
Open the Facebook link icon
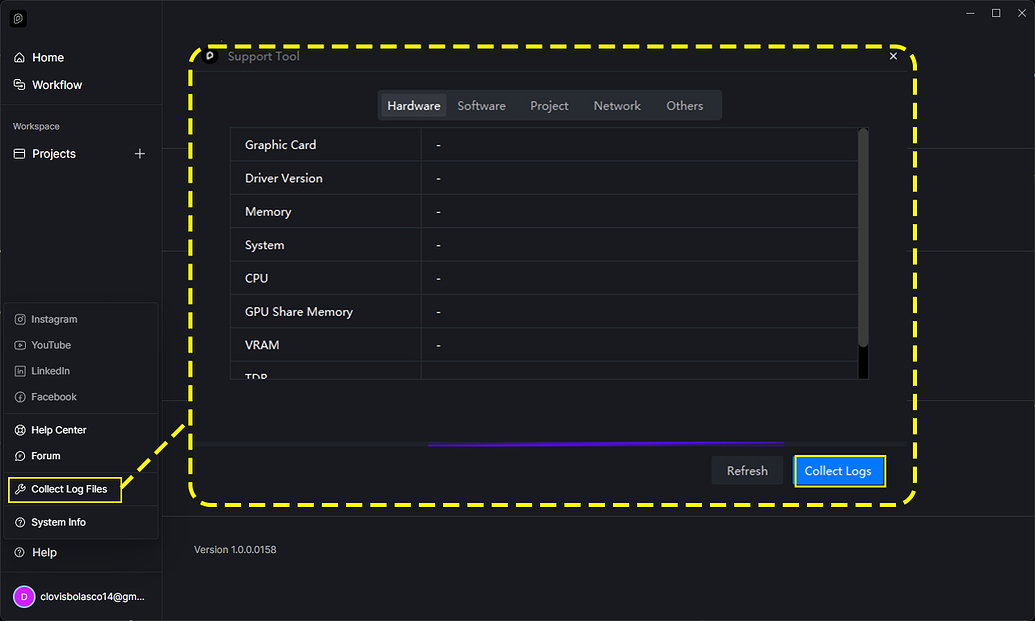coord(18,397)
